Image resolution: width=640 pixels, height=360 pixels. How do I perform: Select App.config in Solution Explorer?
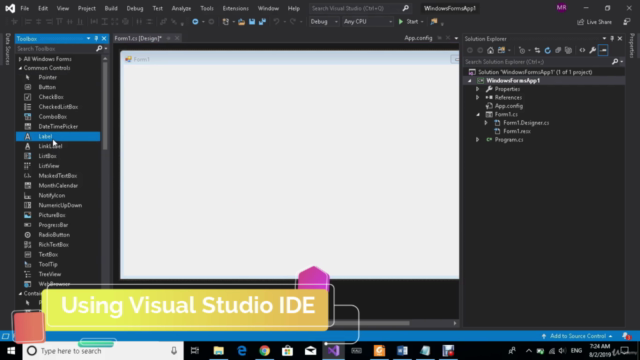point(509,106)
